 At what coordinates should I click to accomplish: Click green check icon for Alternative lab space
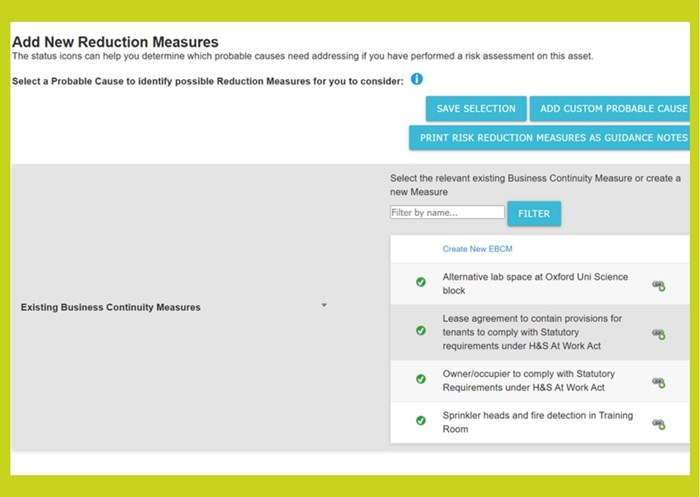point(421,282)
